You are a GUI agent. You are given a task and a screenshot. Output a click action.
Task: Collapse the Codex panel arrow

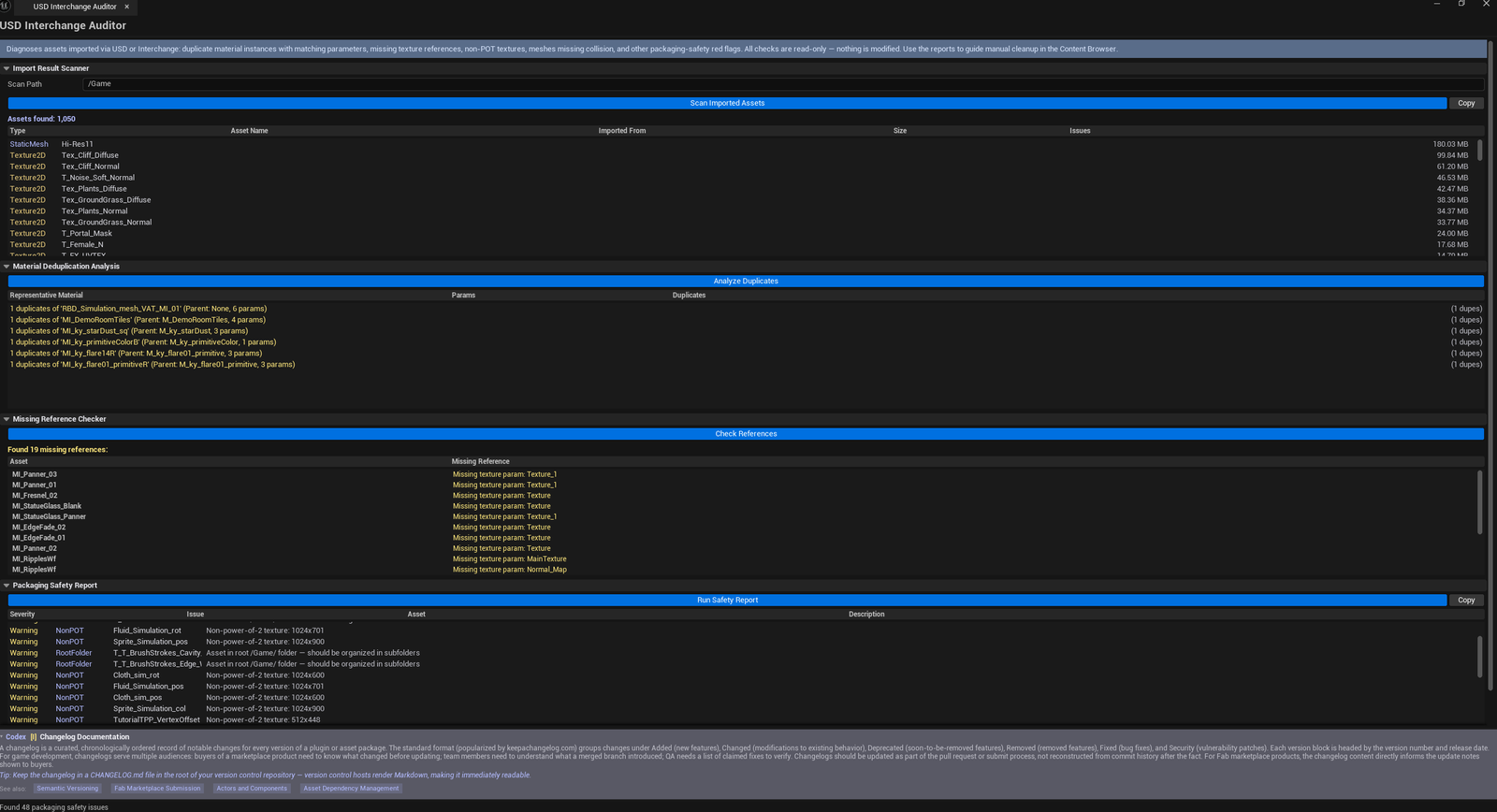2,737
